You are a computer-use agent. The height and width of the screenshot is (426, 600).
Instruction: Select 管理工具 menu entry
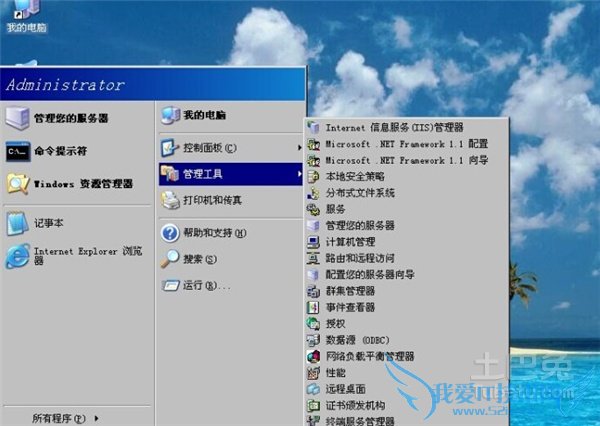pyautogui.click(x=231, y=174)
